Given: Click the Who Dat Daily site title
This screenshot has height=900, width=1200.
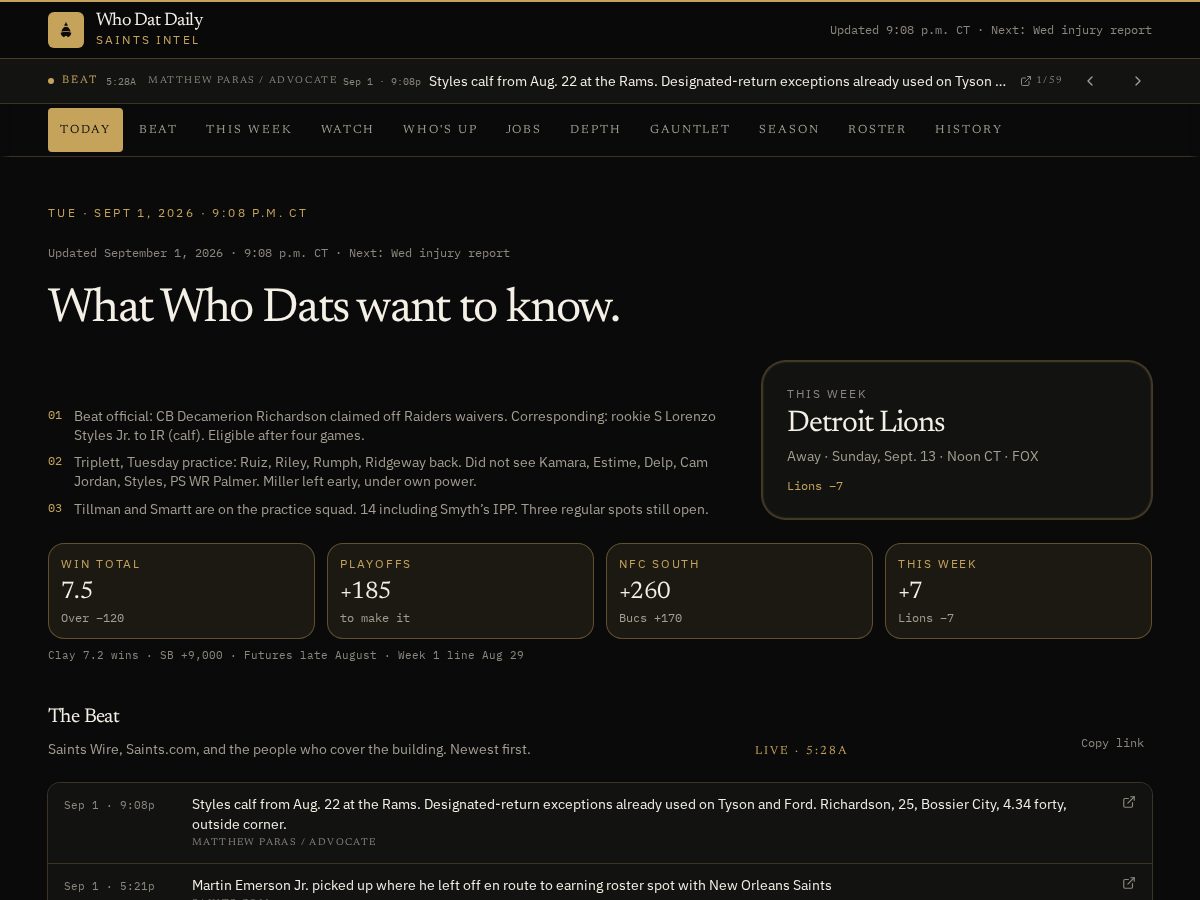Looking at the screenshot, I should [x=149, y=20].
